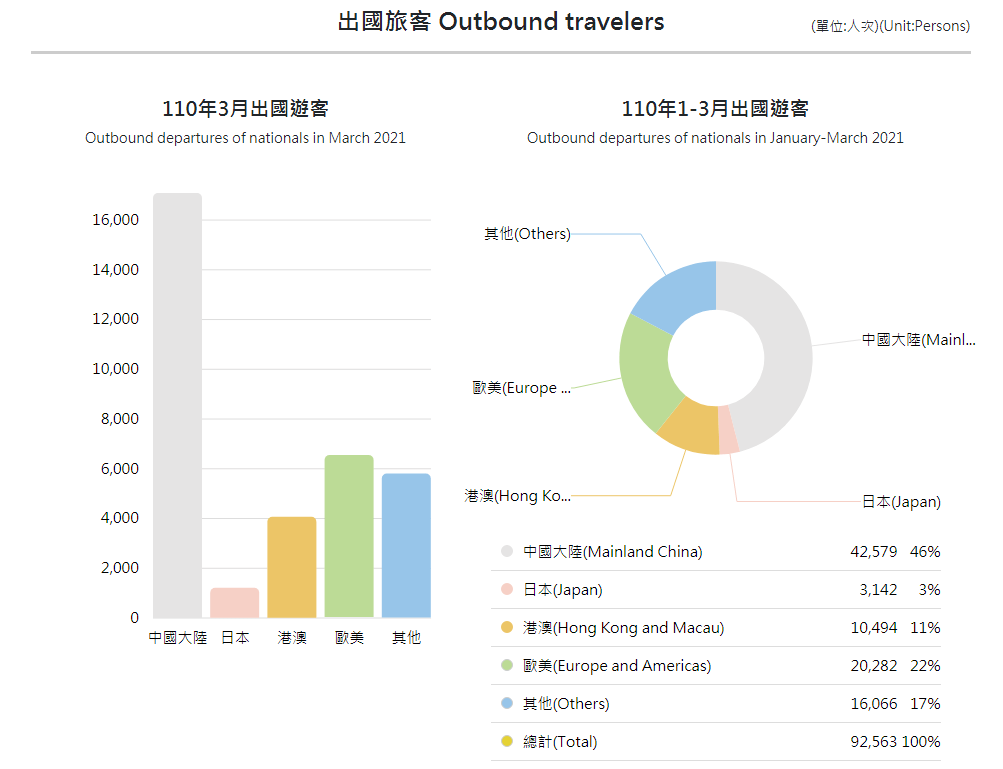The image size is (1003, 769).
Task: Click the pink Japan legend dot
Action: (506, 589)
